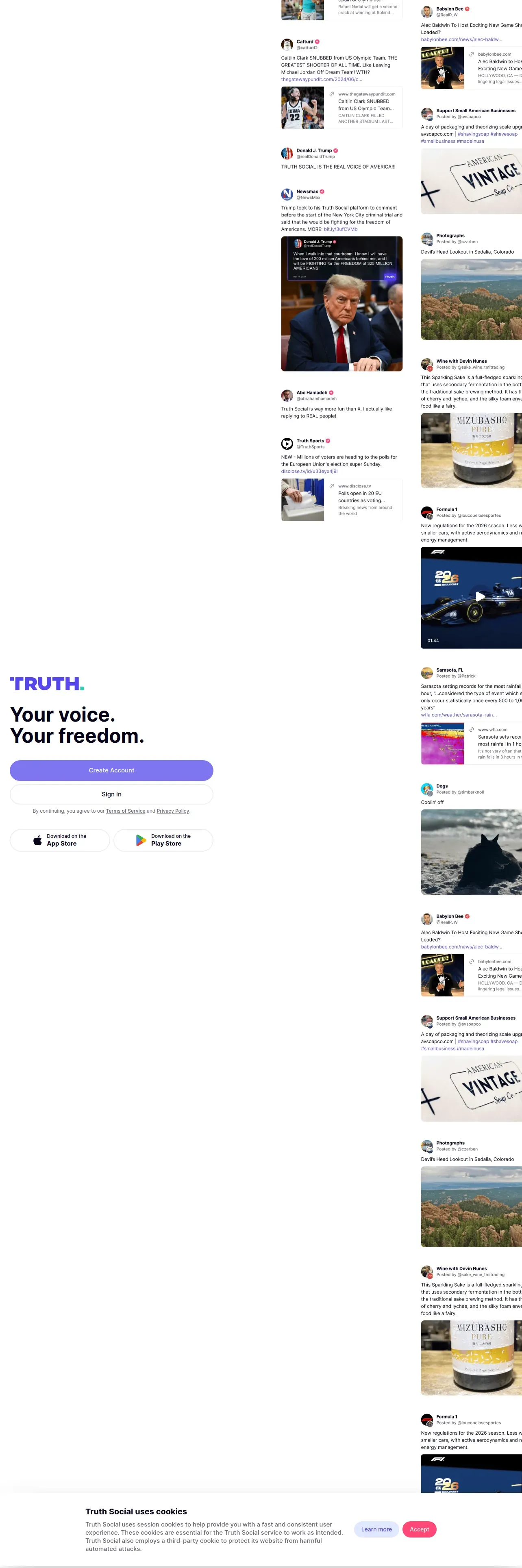Viewport: 522px width, 1568px height.
Task: Open the Trump courtroom photo
Action: click(341, 304)
